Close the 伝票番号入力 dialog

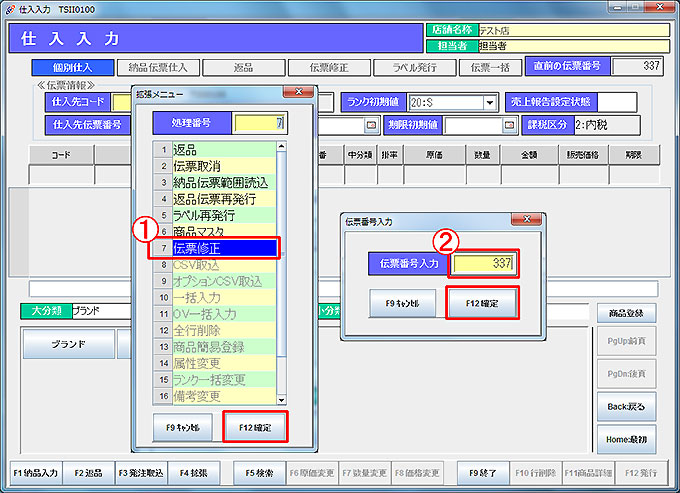pos(527,219)
